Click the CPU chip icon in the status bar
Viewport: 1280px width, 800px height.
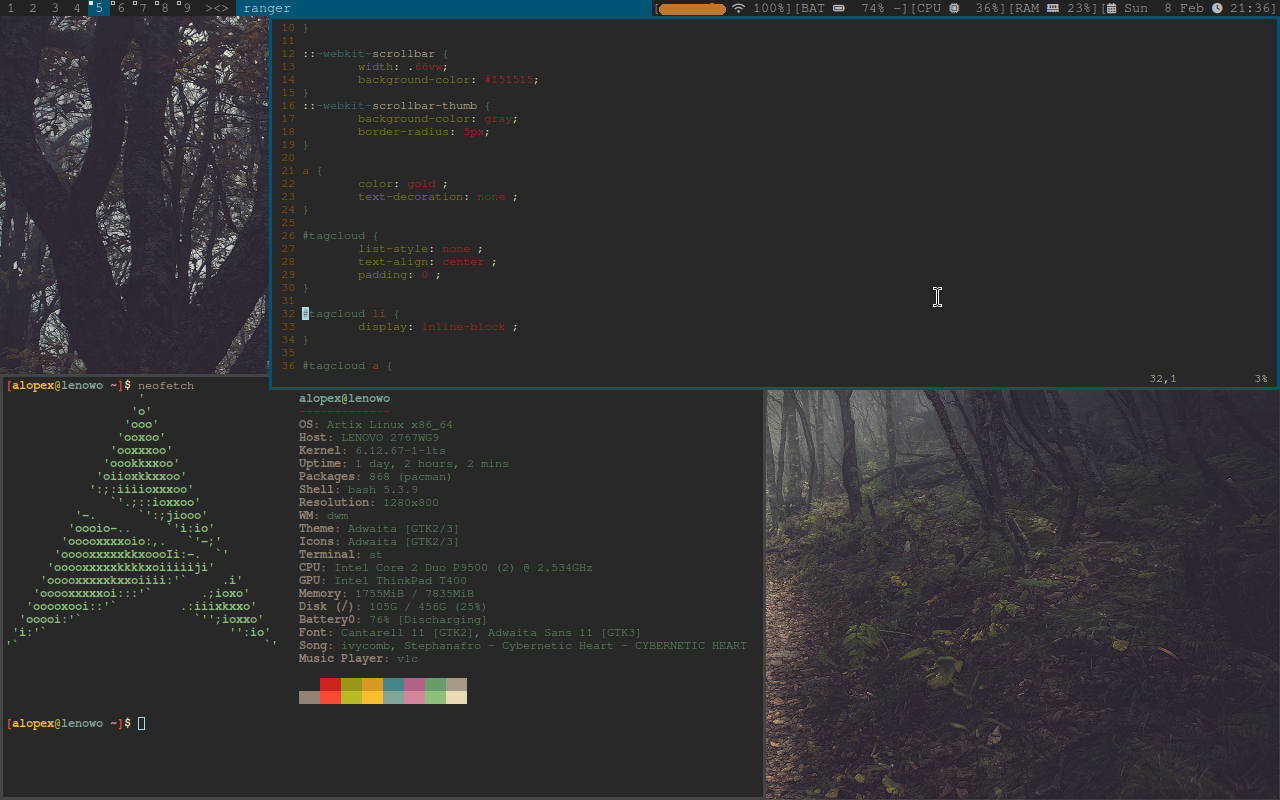click(954, 8)
